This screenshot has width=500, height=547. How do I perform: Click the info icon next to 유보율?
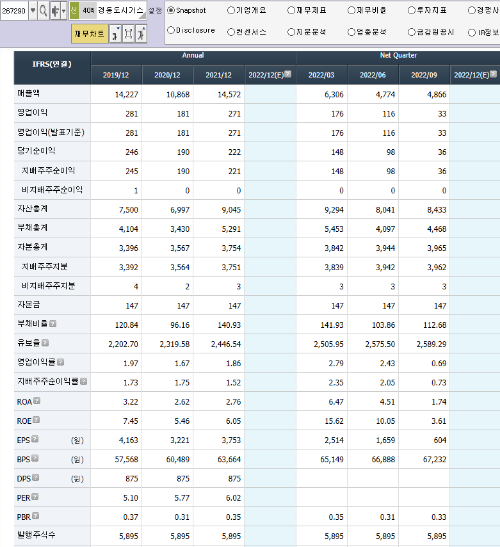(45, 343)
